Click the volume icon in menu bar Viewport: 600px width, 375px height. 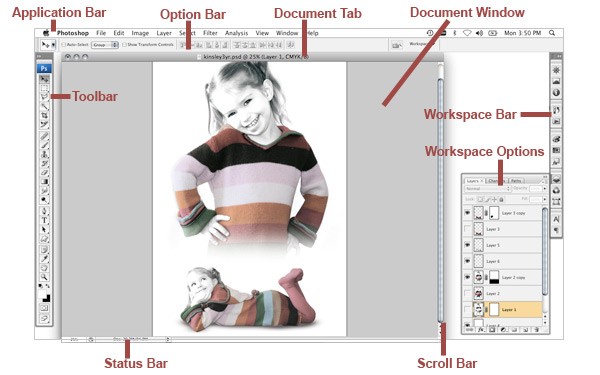[x=479, y=33]
